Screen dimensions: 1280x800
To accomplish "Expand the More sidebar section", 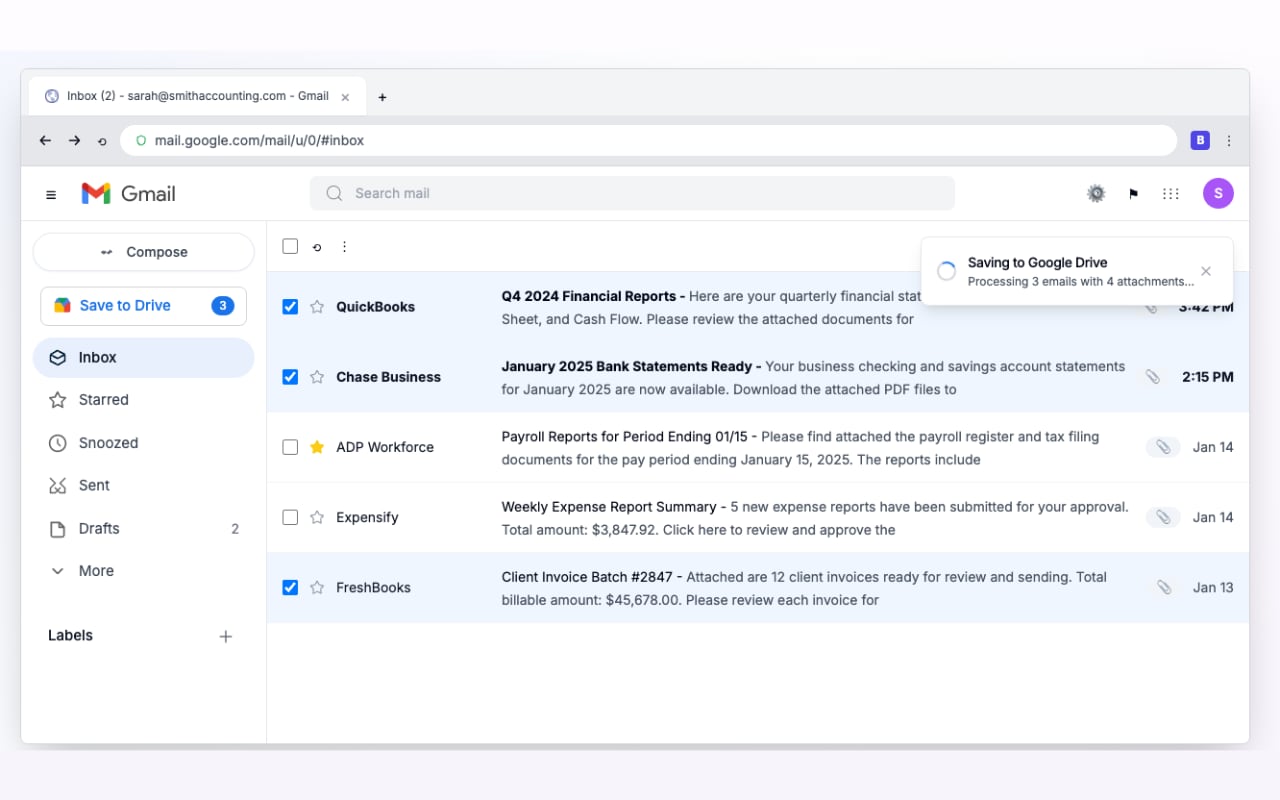I will pyautogui.click(x=95, y=570).
